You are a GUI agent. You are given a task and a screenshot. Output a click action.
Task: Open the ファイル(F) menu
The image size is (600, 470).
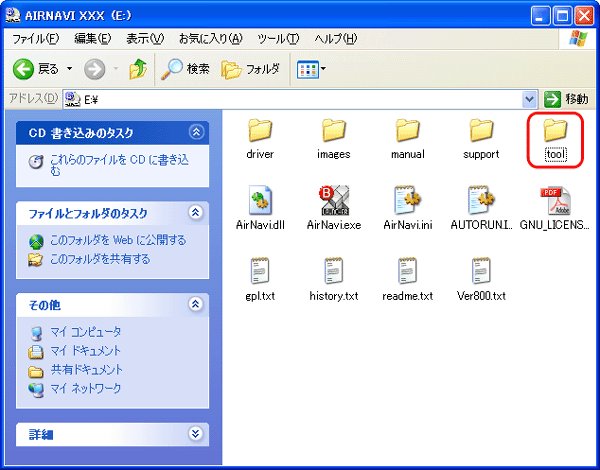tap(34, 38)
